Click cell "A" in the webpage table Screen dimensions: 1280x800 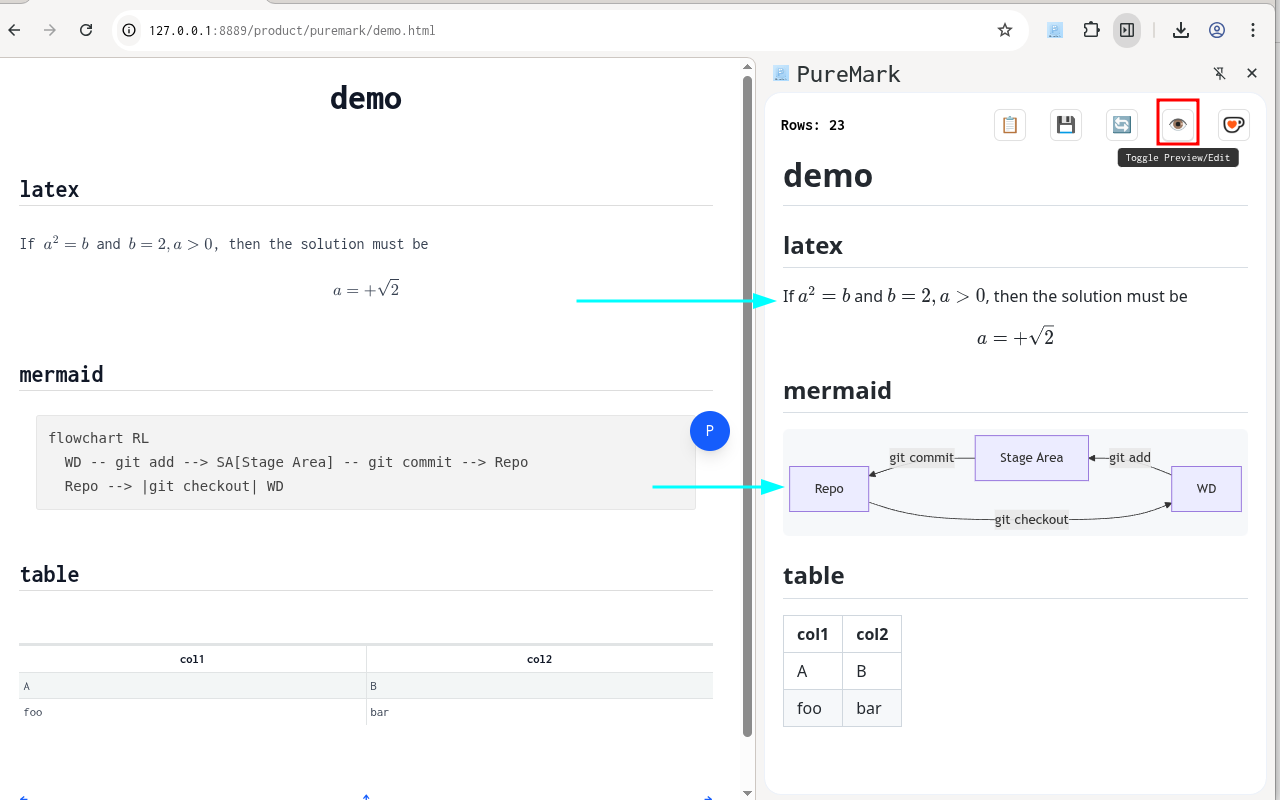click(x=192, y=686)
